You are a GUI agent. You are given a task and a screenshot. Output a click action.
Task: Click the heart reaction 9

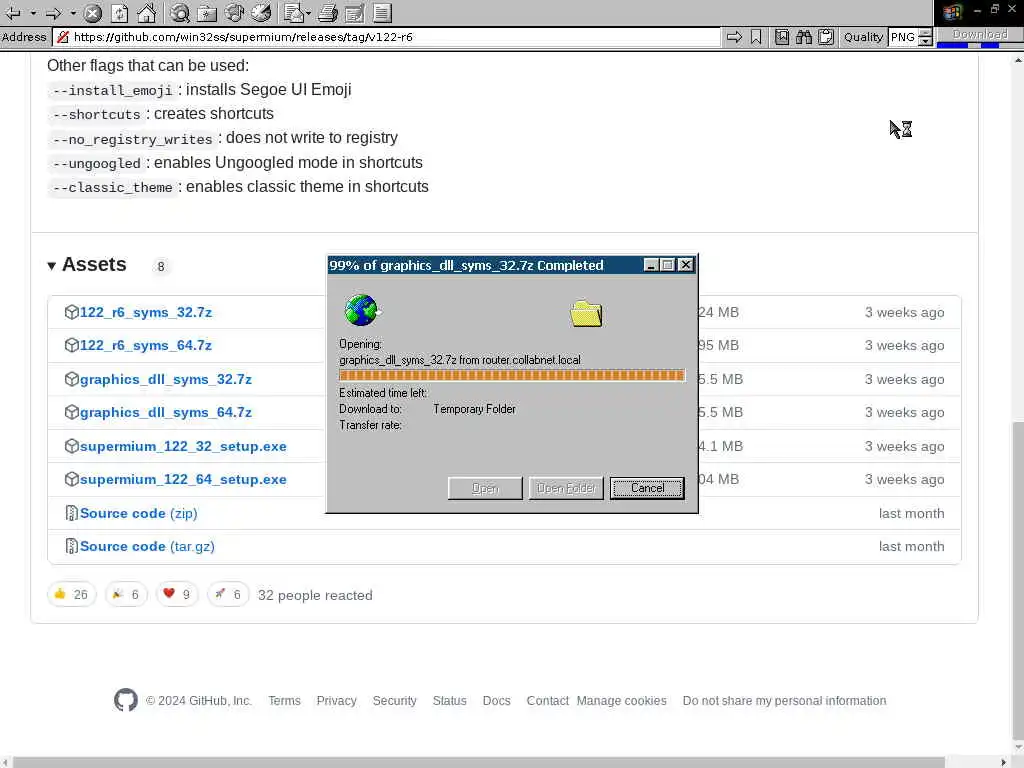[x=177, y=594]
